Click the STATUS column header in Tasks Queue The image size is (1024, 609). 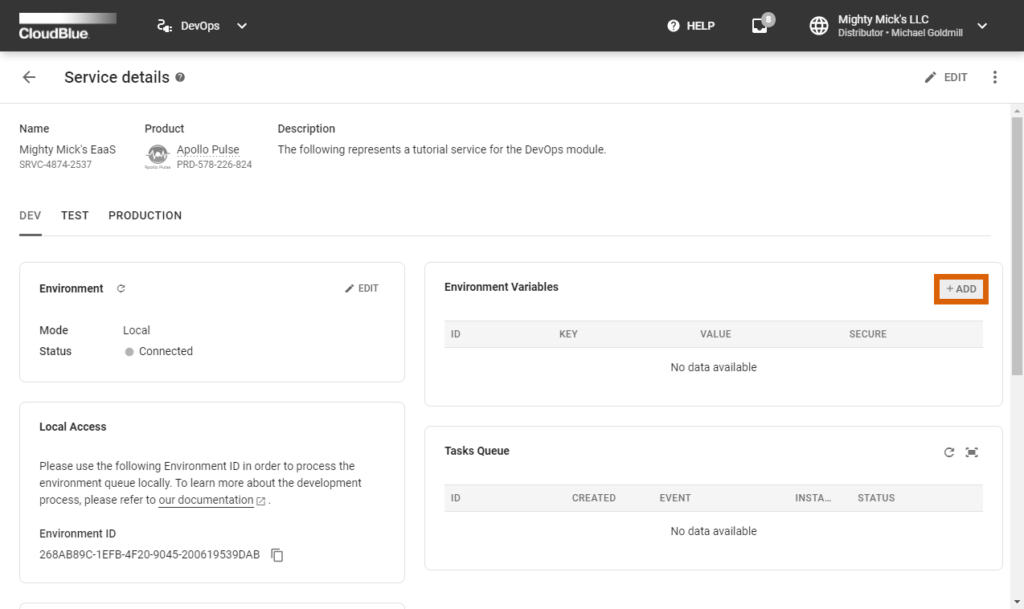tap(876, 498)
